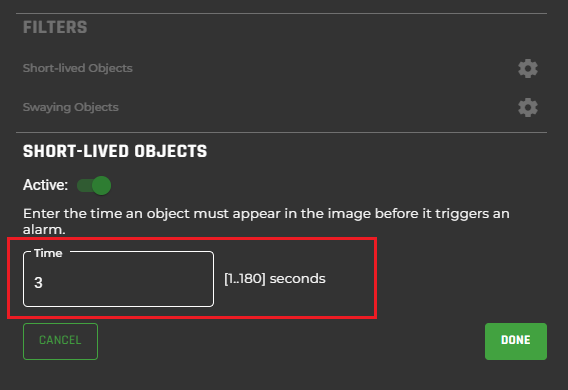Confirm settings with the Done button
Screen dimensions: 568x390
coord(516,341)
